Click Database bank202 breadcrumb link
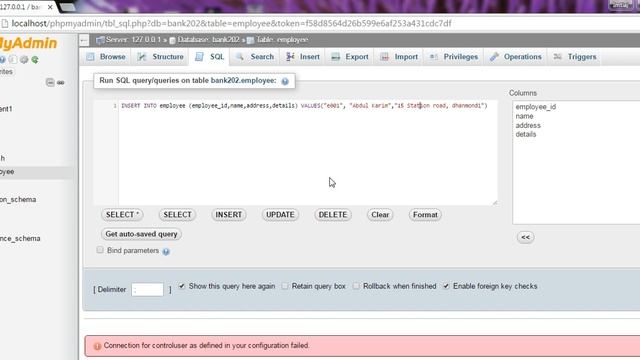The width and height of the screenshot is (640, 360). point(208,40)
